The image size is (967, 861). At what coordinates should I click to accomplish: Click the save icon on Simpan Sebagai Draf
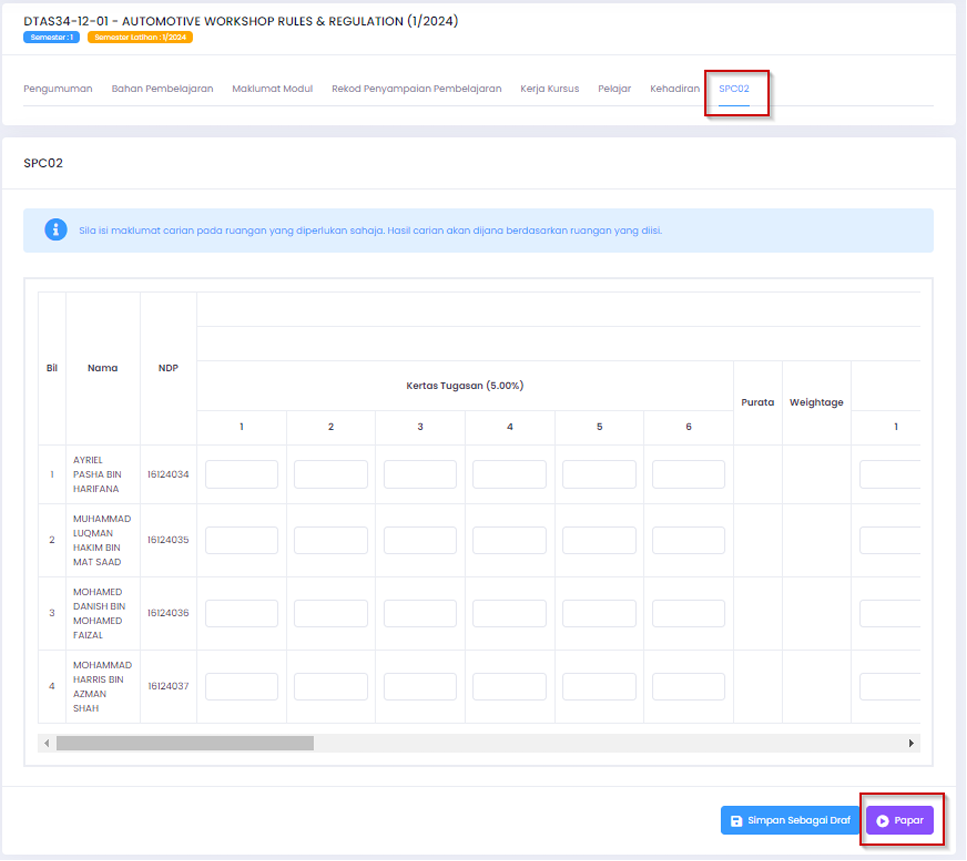tap(737, 821)
